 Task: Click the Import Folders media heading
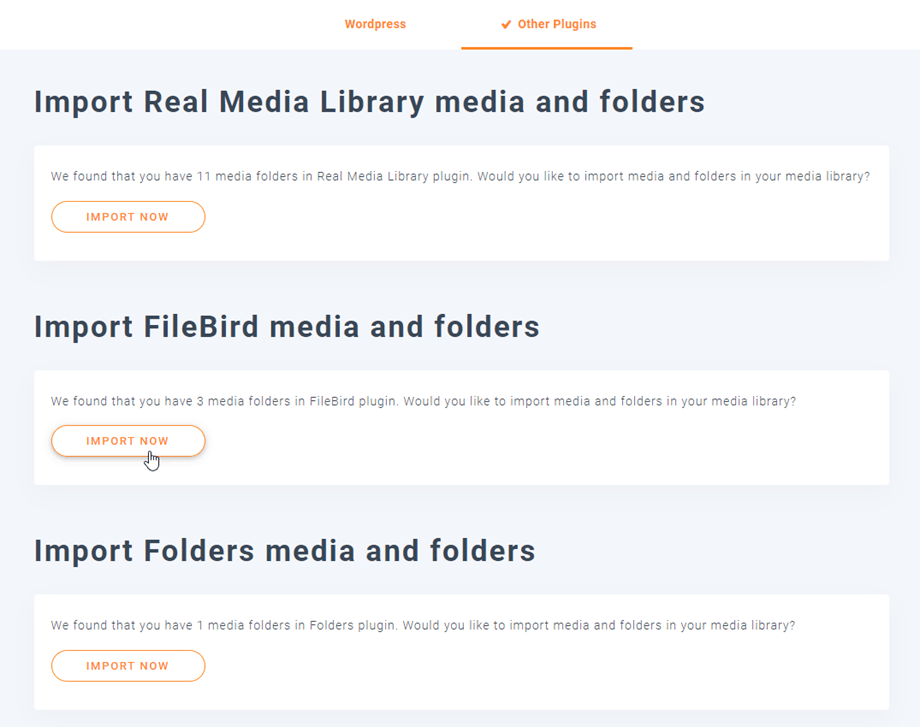[284, 551]
